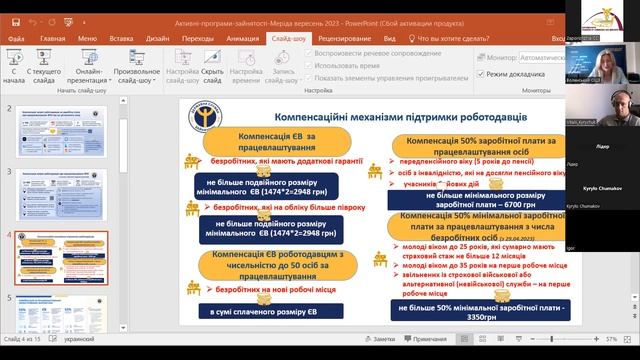
Task: Select the Слайд-шоу tab
Action: click(x=289, y=38)
